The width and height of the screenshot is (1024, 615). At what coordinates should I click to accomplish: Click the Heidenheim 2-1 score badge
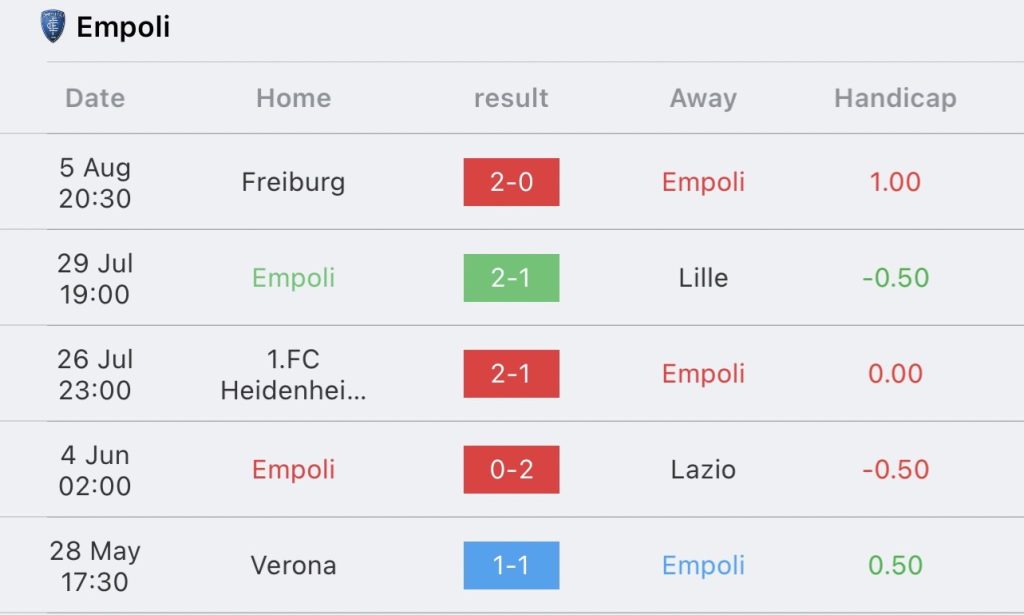[x=511, y=374]
